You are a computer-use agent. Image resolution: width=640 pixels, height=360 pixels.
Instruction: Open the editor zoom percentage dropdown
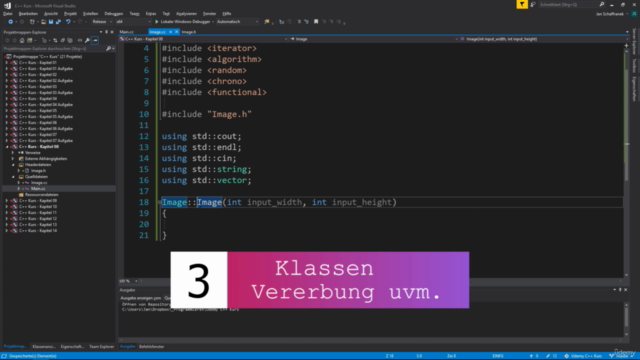click(128, 281)
